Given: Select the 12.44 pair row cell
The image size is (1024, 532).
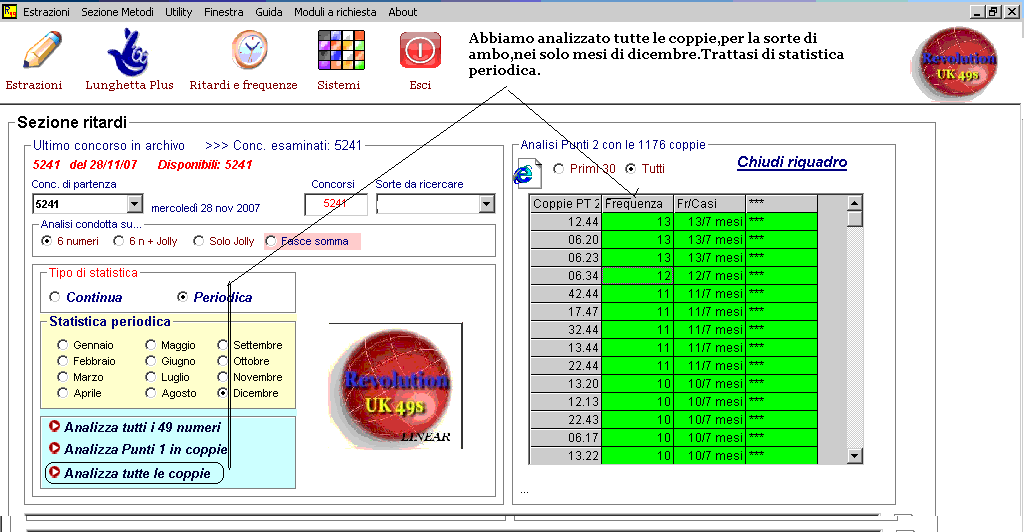Looking at the screenshot, I should pyautogui.click(x=566, y=221).
